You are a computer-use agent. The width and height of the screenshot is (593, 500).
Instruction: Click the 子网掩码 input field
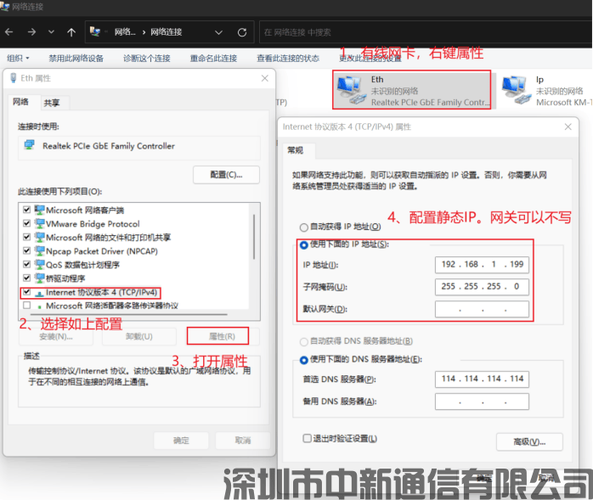482,287
